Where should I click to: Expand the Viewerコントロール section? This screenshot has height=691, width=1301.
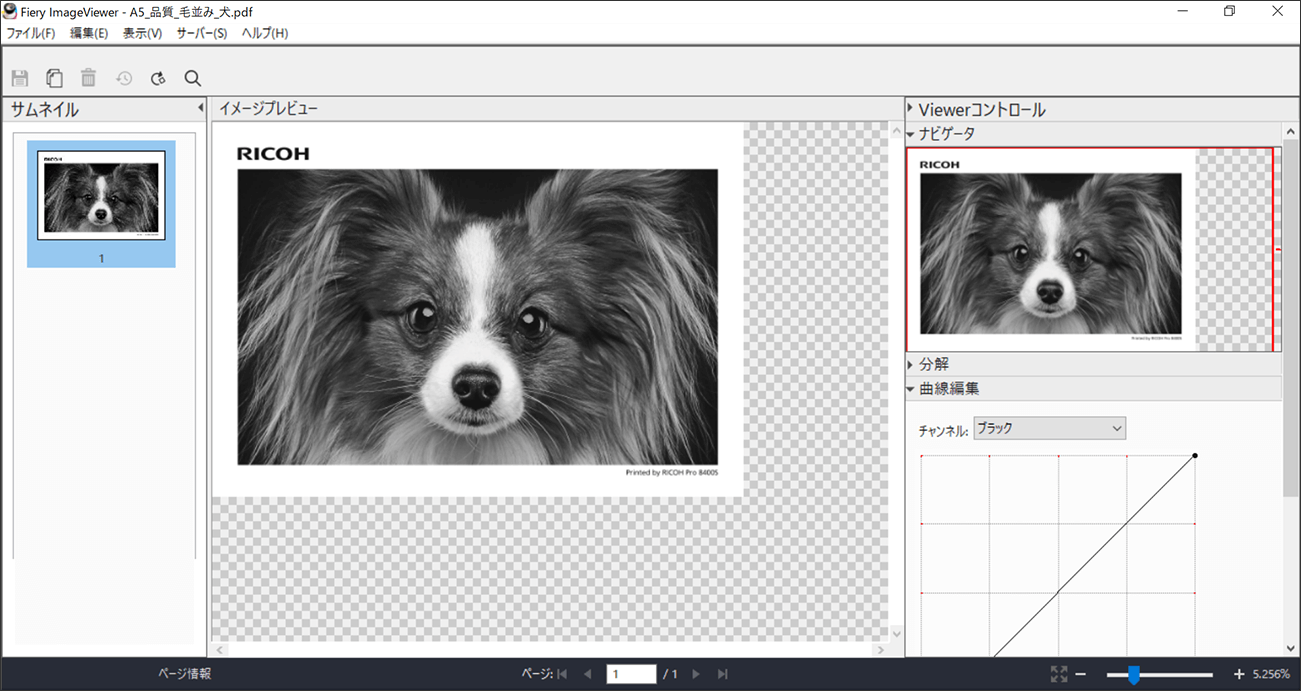tap(910, 108)
